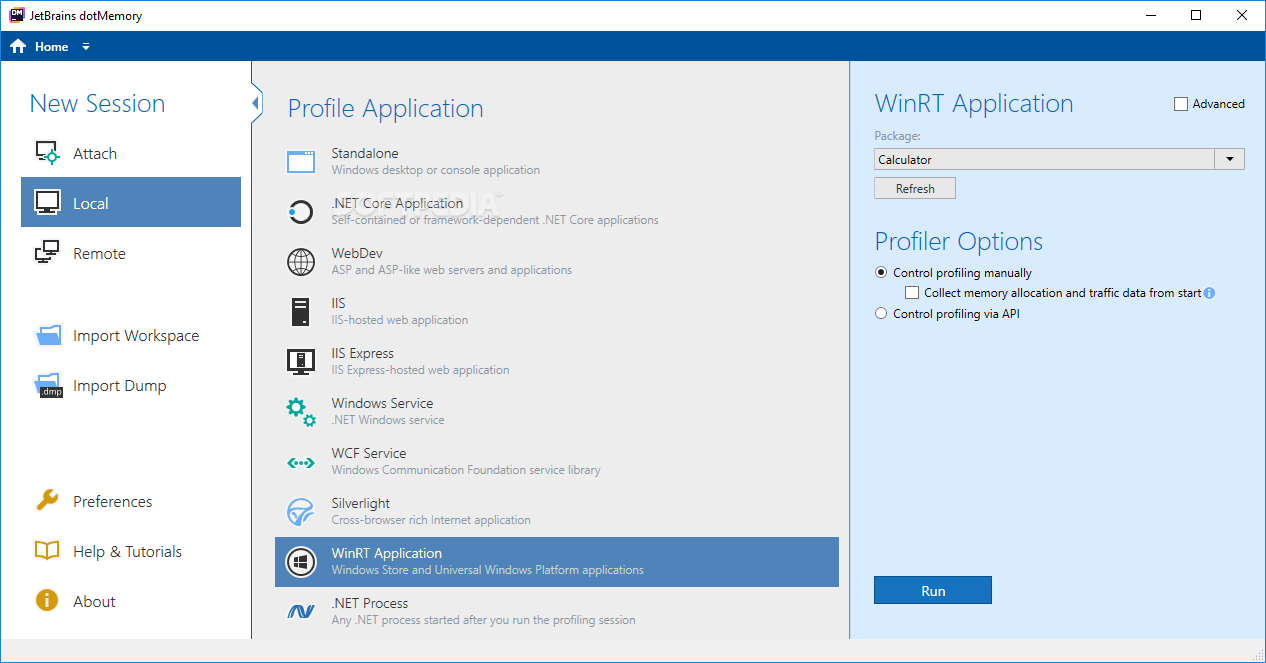
Task: Open Import Dump
Action: 131,386
